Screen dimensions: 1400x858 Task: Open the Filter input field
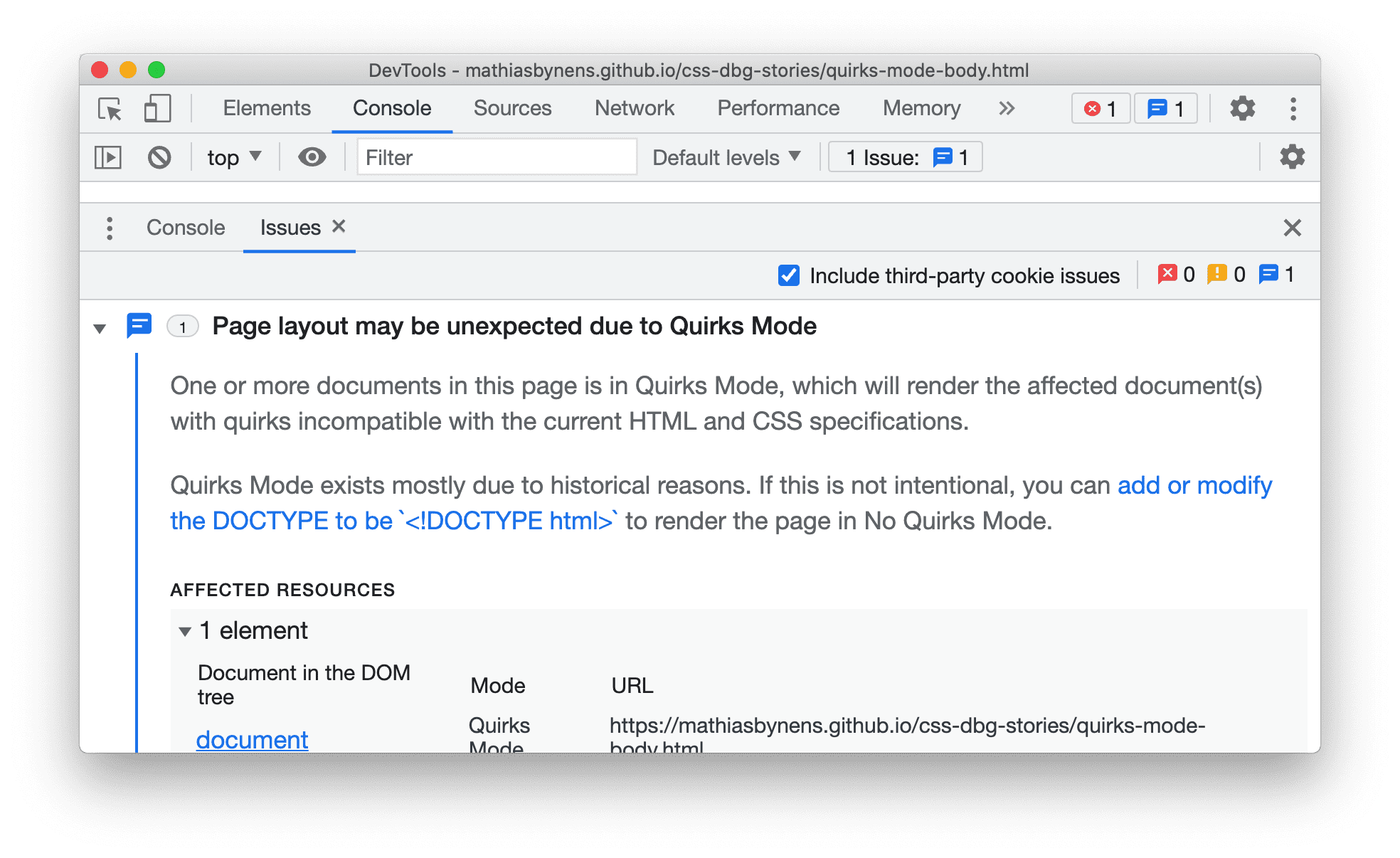coord(491,156)
